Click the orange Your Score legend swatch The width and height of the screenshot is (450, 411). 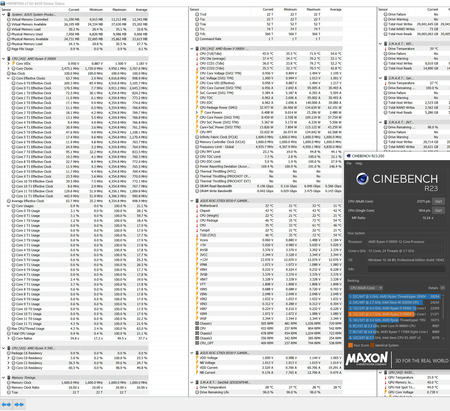click(x=350, y=345)
